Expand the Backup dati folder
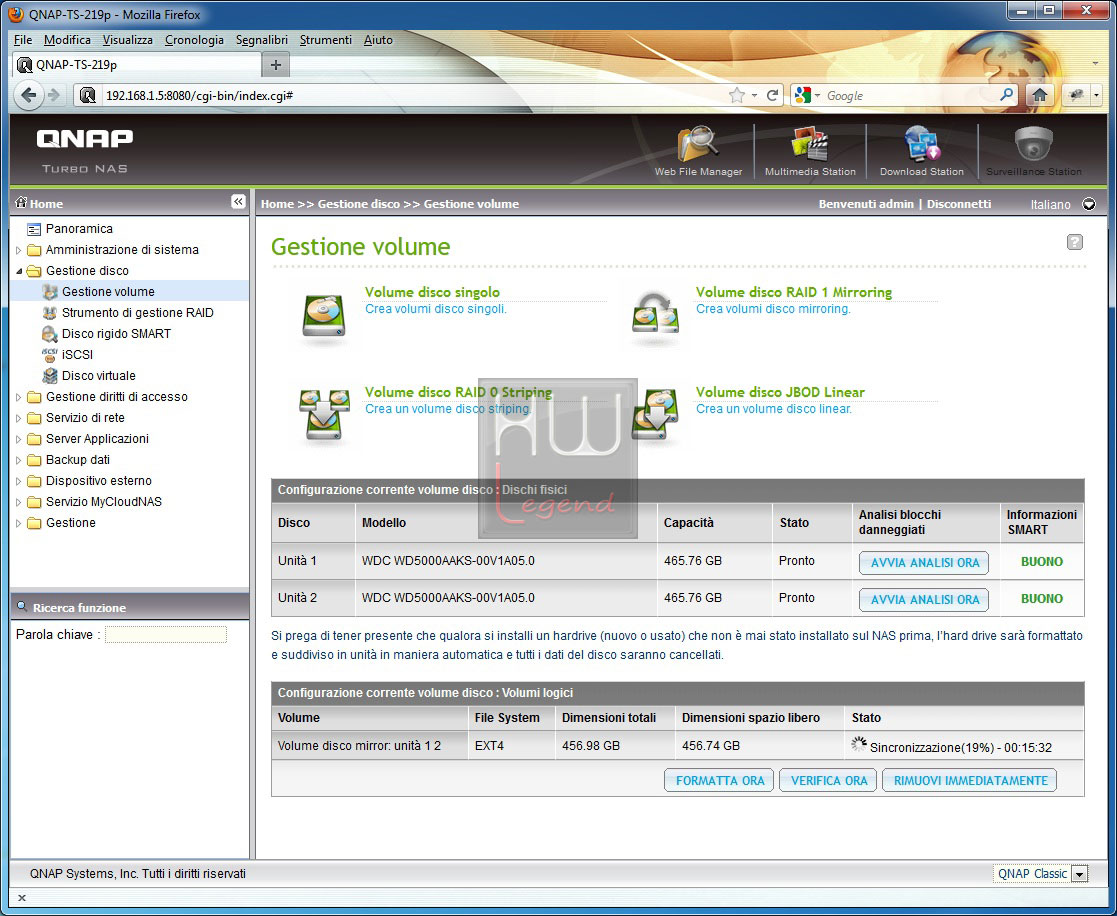 19,460
